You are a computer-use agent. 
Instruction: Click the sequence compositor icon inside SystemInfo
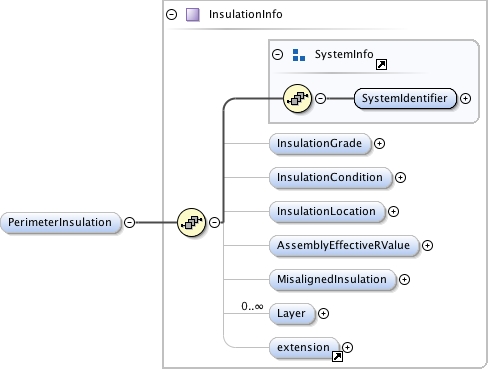tap(297, 98)
